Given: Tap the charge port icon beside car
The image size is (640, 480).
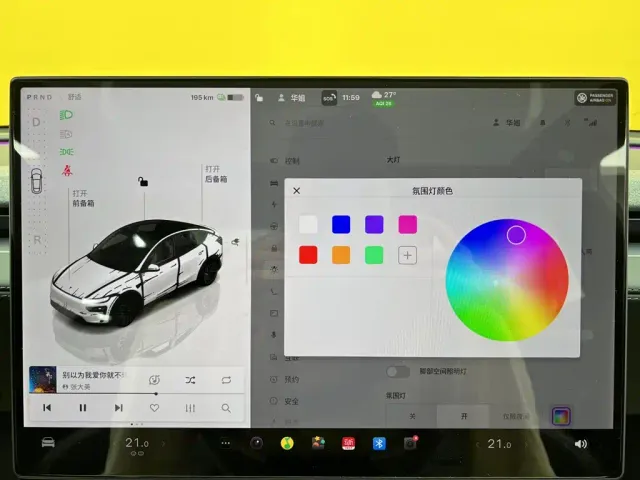Looking at the screenshot, I should tap(236, 242).
